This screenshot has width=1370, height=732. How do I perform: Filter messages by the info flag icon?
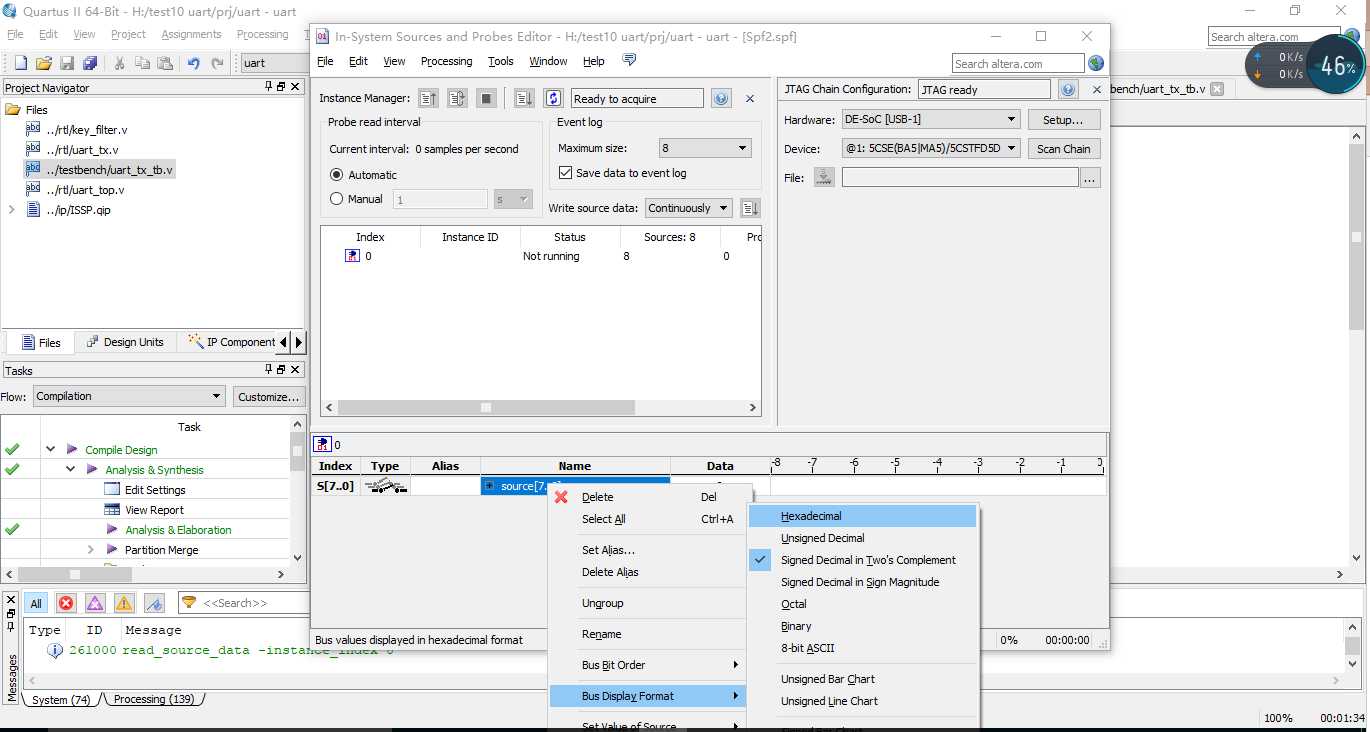click(x=154, y=603)
